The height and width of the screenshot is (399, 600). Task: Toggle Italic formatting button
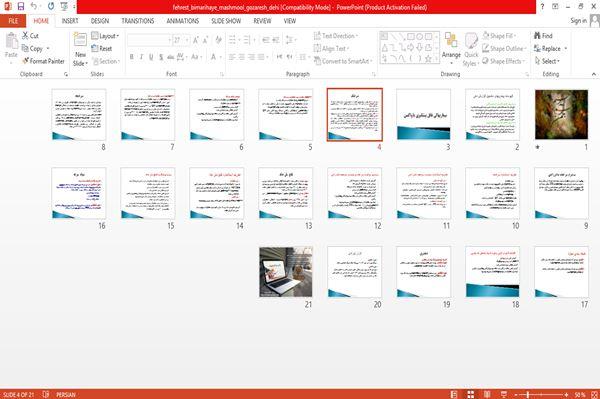pyautogui.click(x=141, y=57)
